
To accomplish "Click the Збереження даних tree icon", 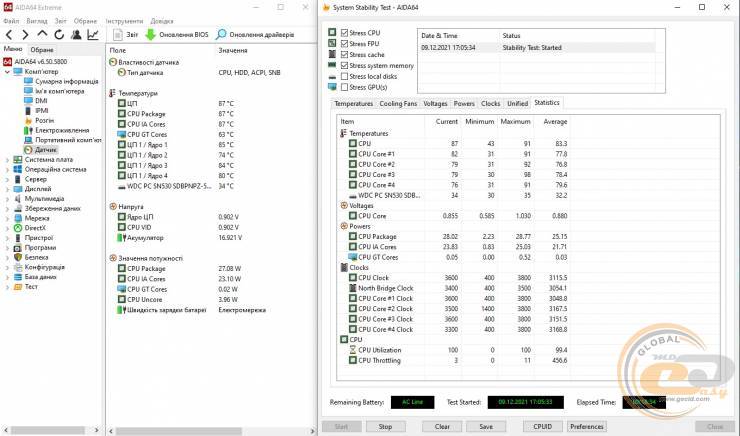I will tap(17, 209).
